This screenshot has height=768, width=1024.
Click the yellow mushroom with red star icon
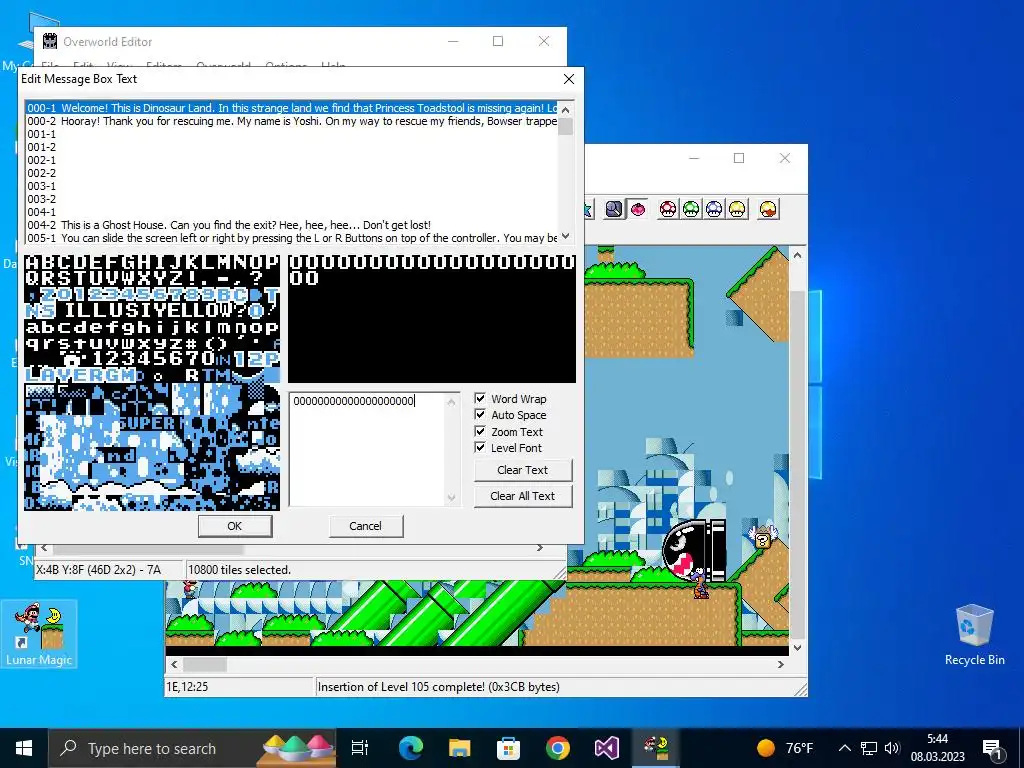point(769,209)
